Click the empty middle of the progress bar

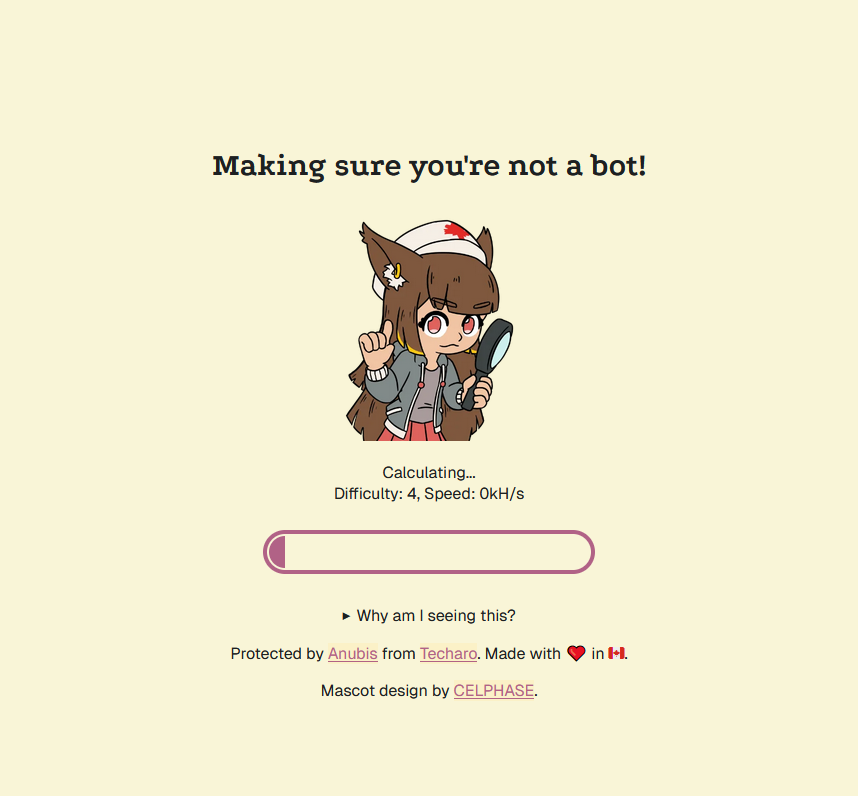pos(438,551)
